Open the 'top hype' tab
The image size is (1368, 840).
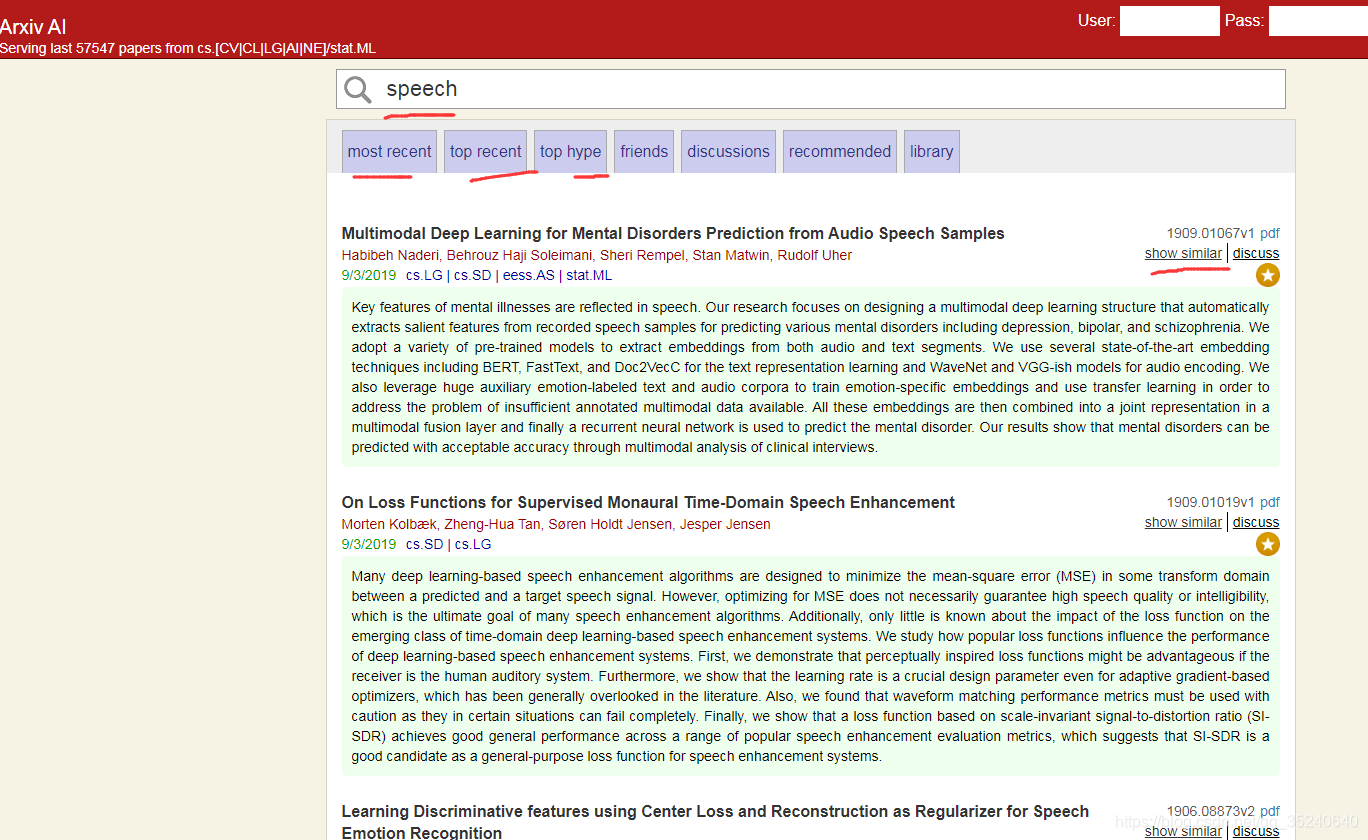click(570, 152)
